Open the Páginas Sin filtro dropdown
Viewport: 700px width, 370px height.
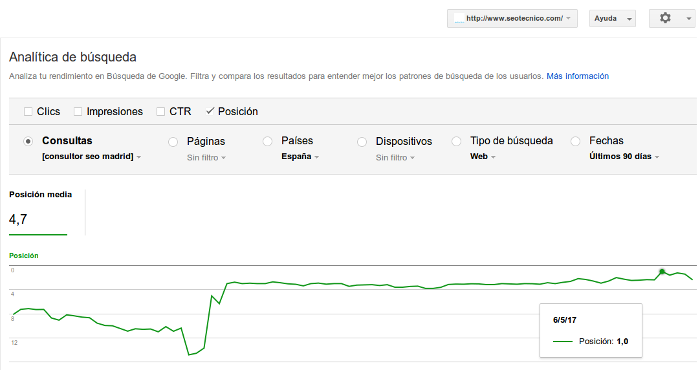pos(206,158)
